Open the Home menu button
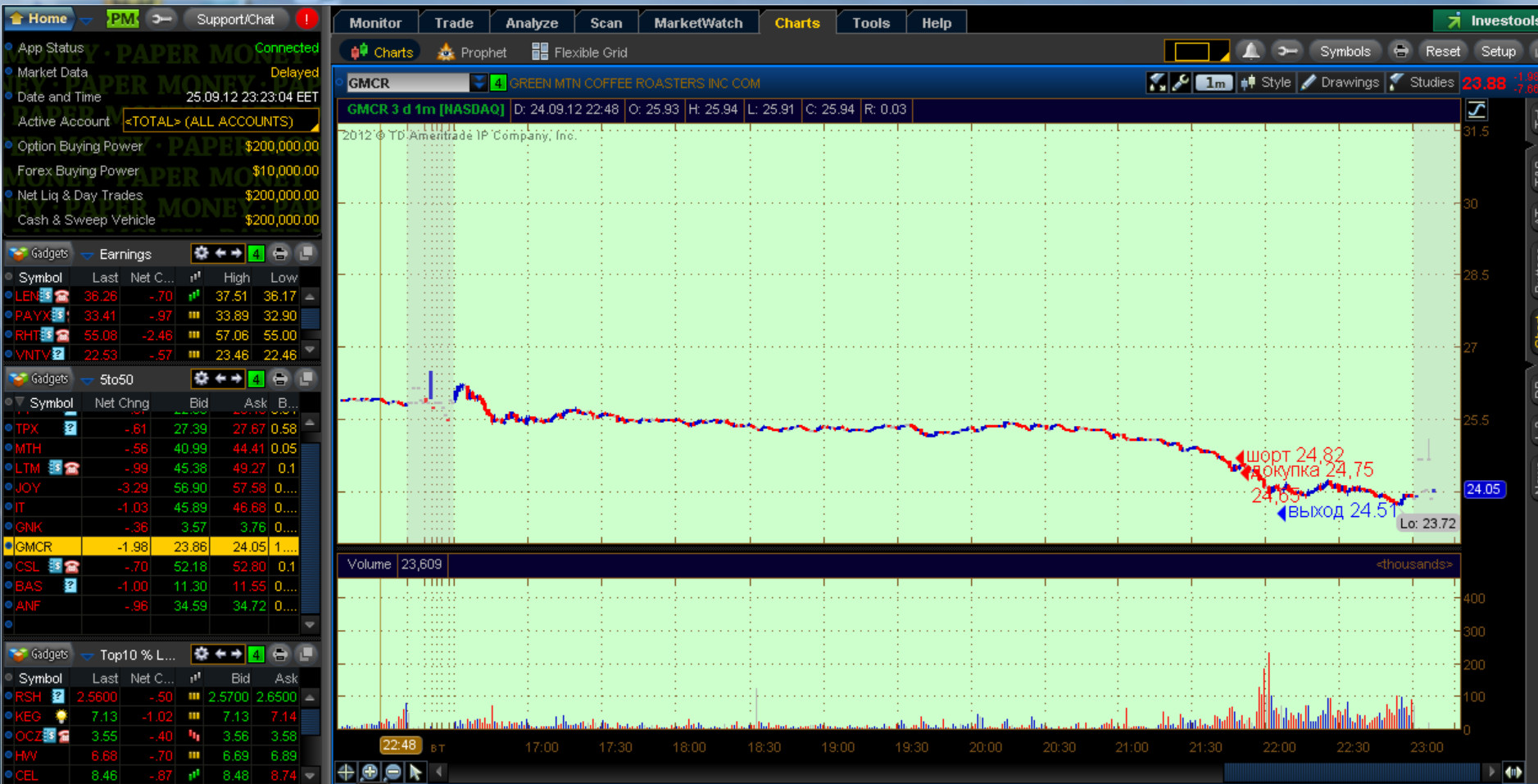This screenshot has height=784, width=1538. (39, 18)
